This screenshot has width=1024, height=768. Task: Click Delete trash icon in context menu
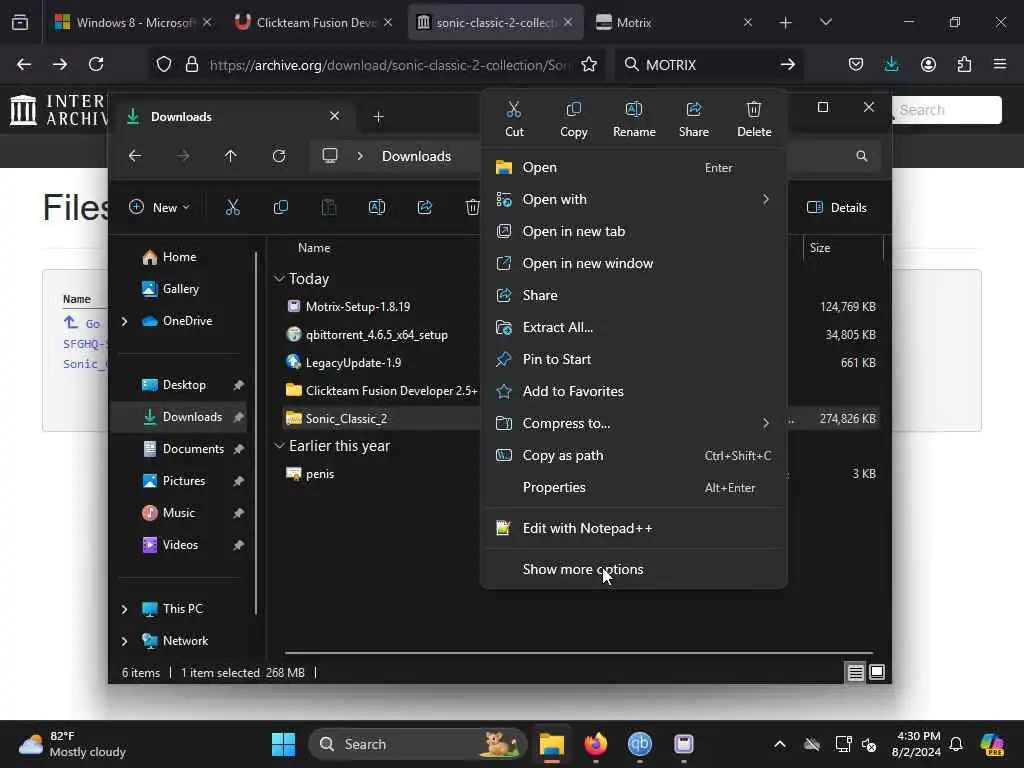[x=754, y=110]
